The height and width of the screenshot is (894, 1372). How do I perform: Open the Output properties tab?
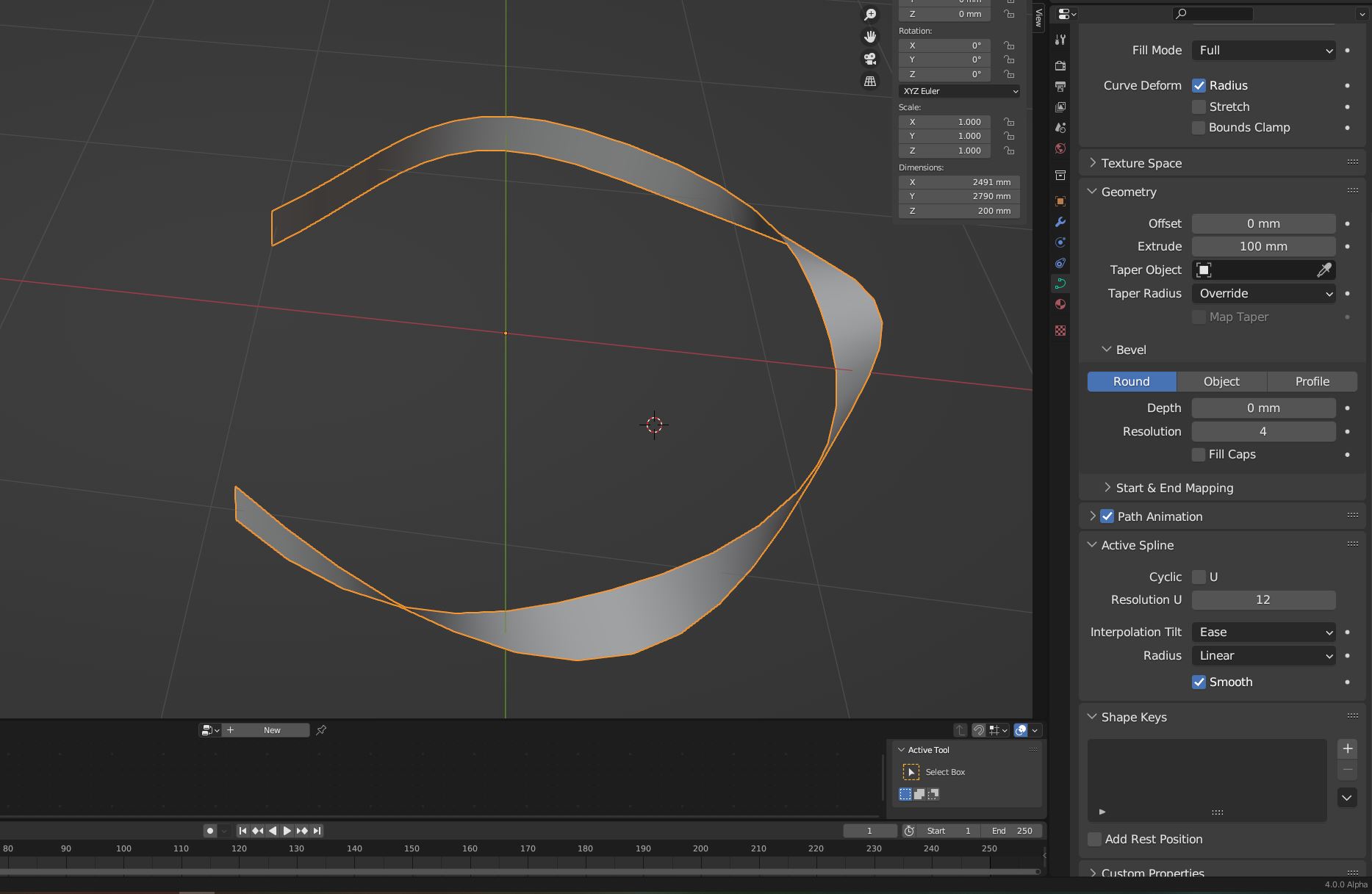point(1060,87)
